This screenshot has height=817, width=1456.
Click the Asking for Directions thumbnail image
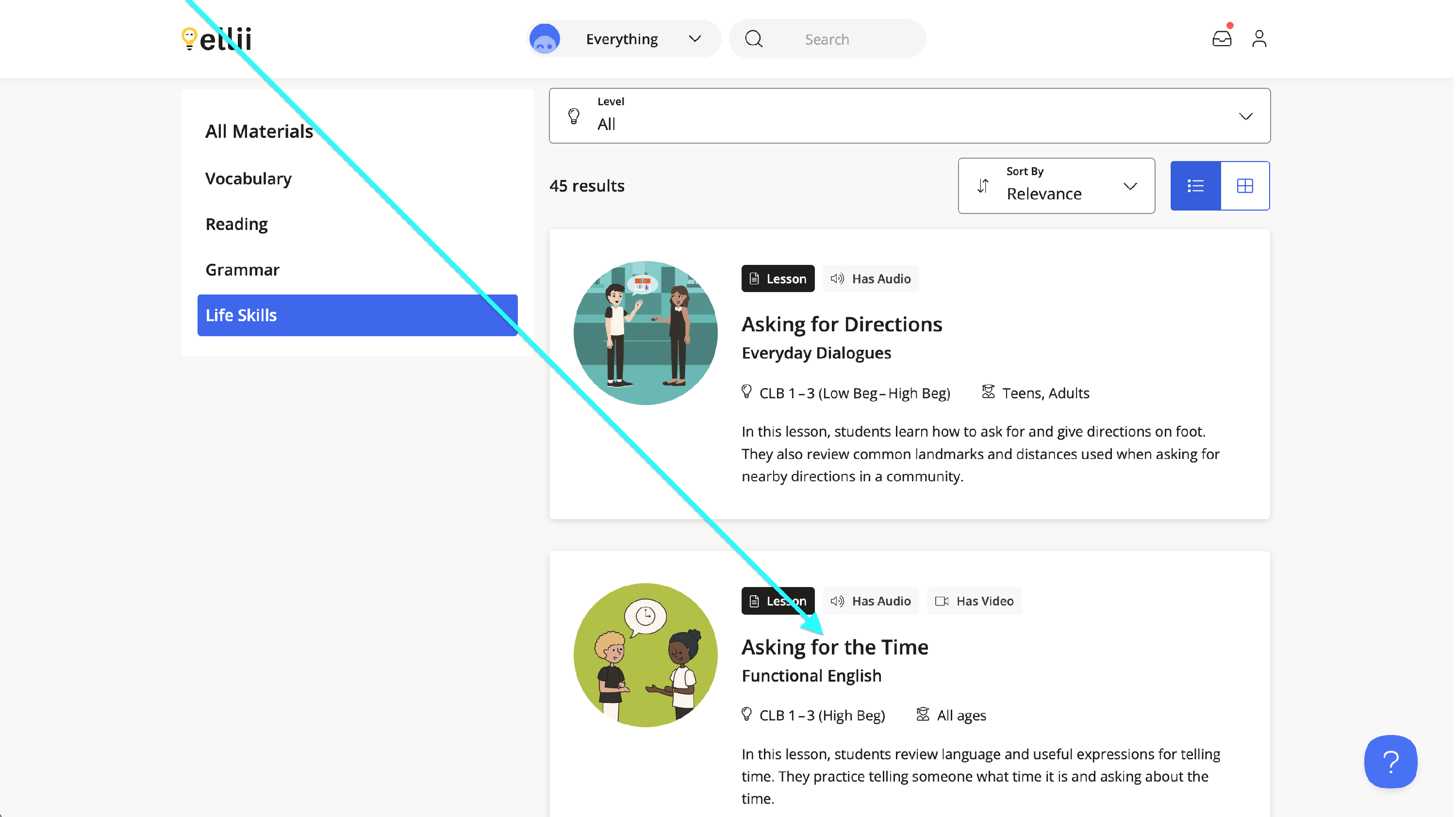point(645,333)
